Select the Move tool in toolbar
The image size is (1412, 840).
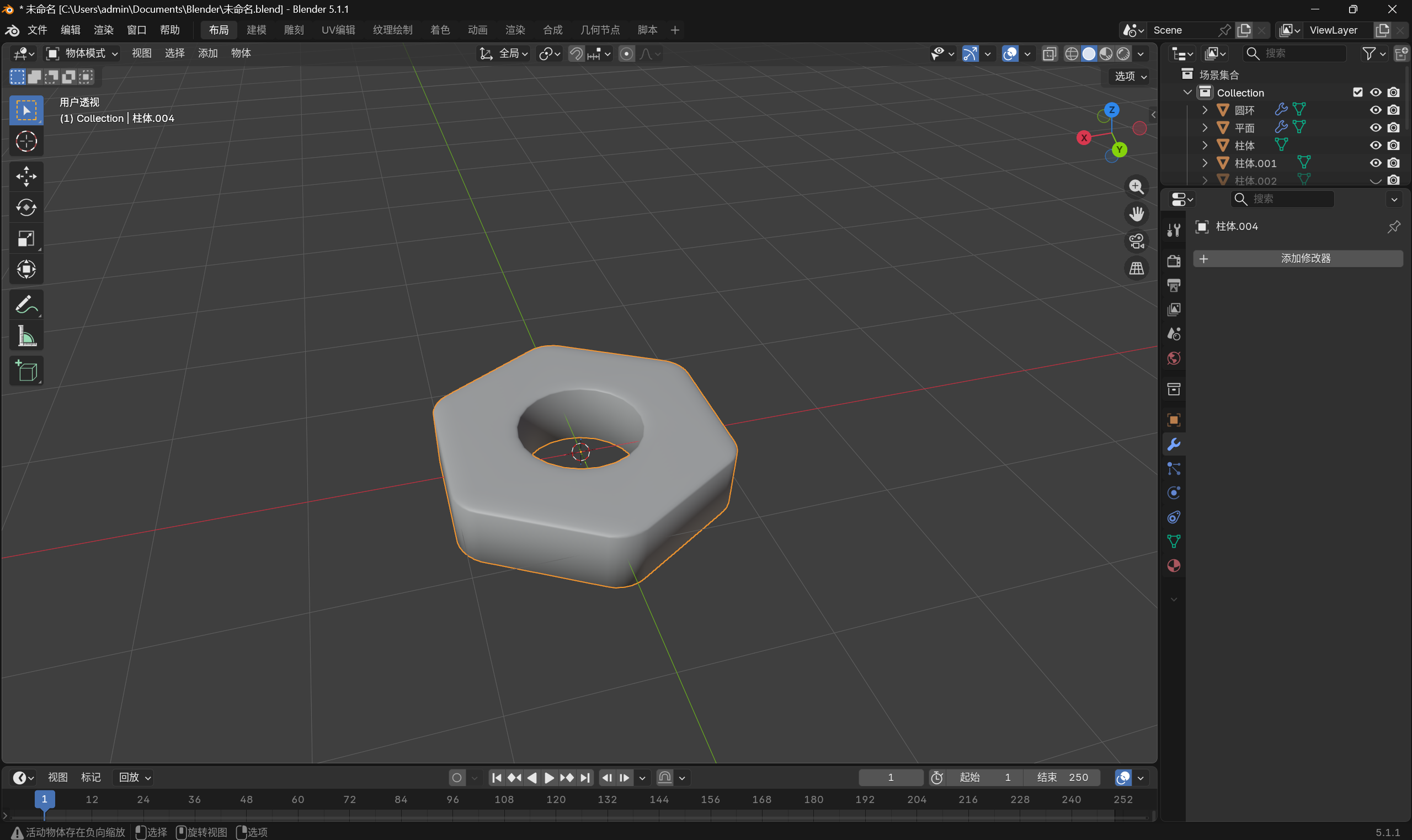click(26, 176)
